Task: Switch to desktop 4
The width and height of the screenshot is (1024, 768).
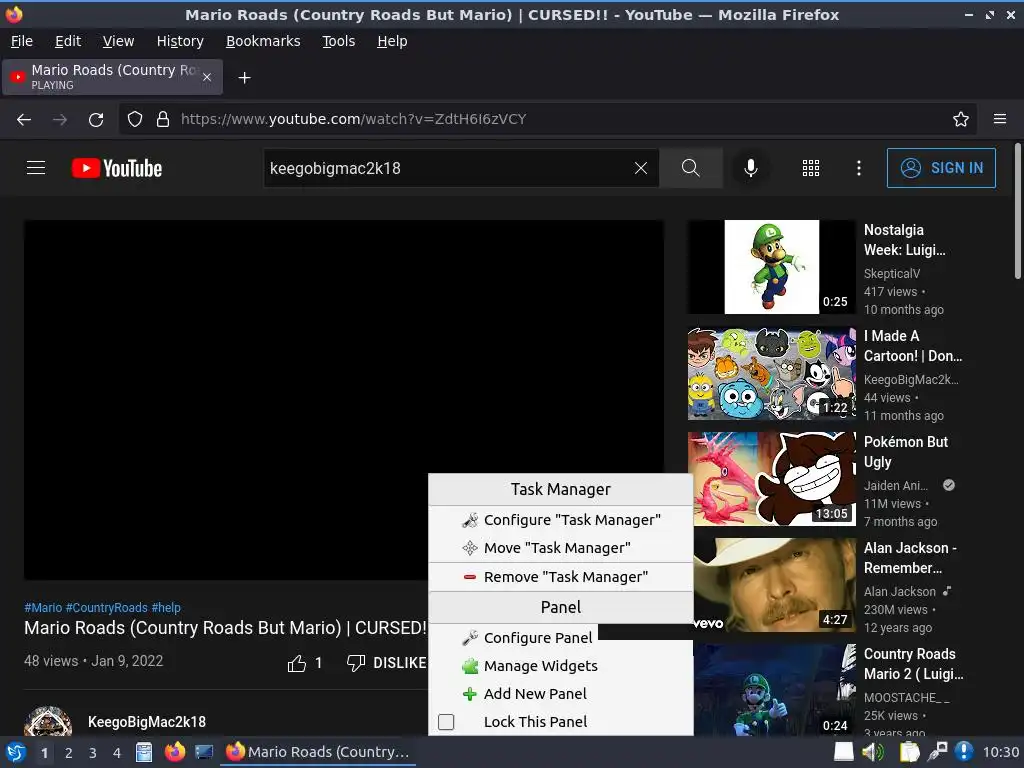Action: click(117, 753)
